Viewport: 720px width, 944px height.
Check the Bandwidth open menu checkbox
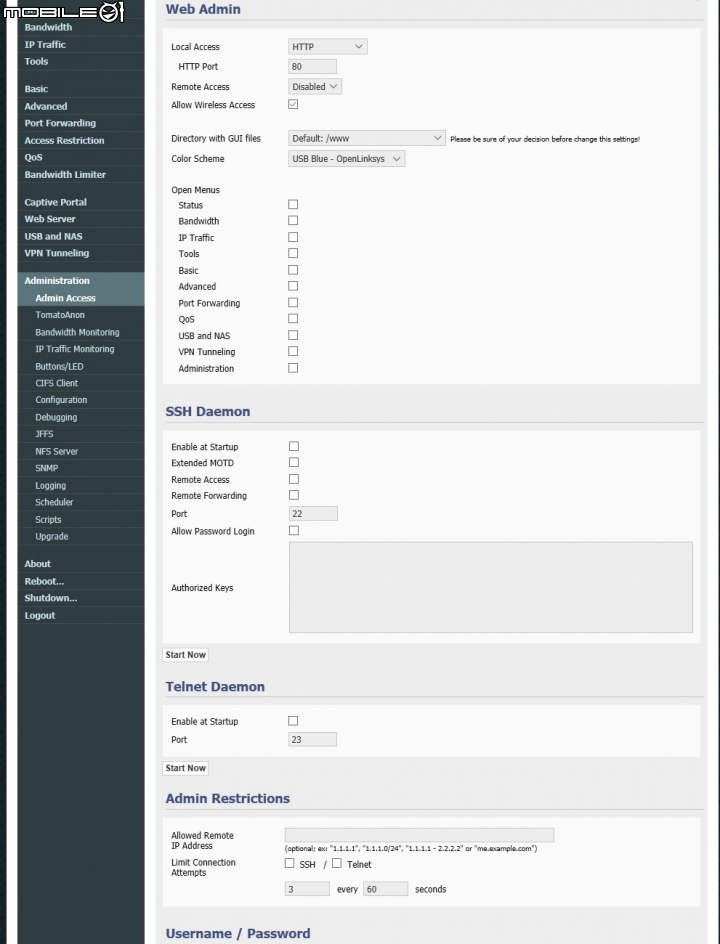pyautogui.click(x=293, y=221)
